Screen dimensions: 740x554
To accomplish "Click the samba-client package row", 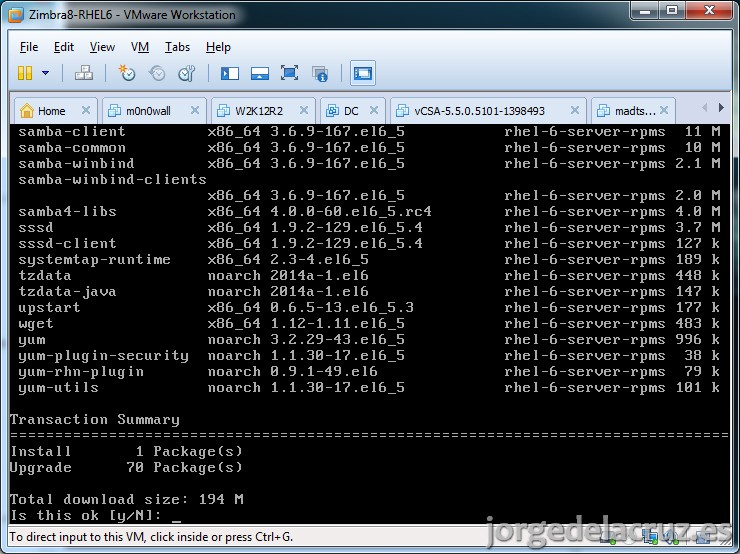I will click(x=369, y=132).
